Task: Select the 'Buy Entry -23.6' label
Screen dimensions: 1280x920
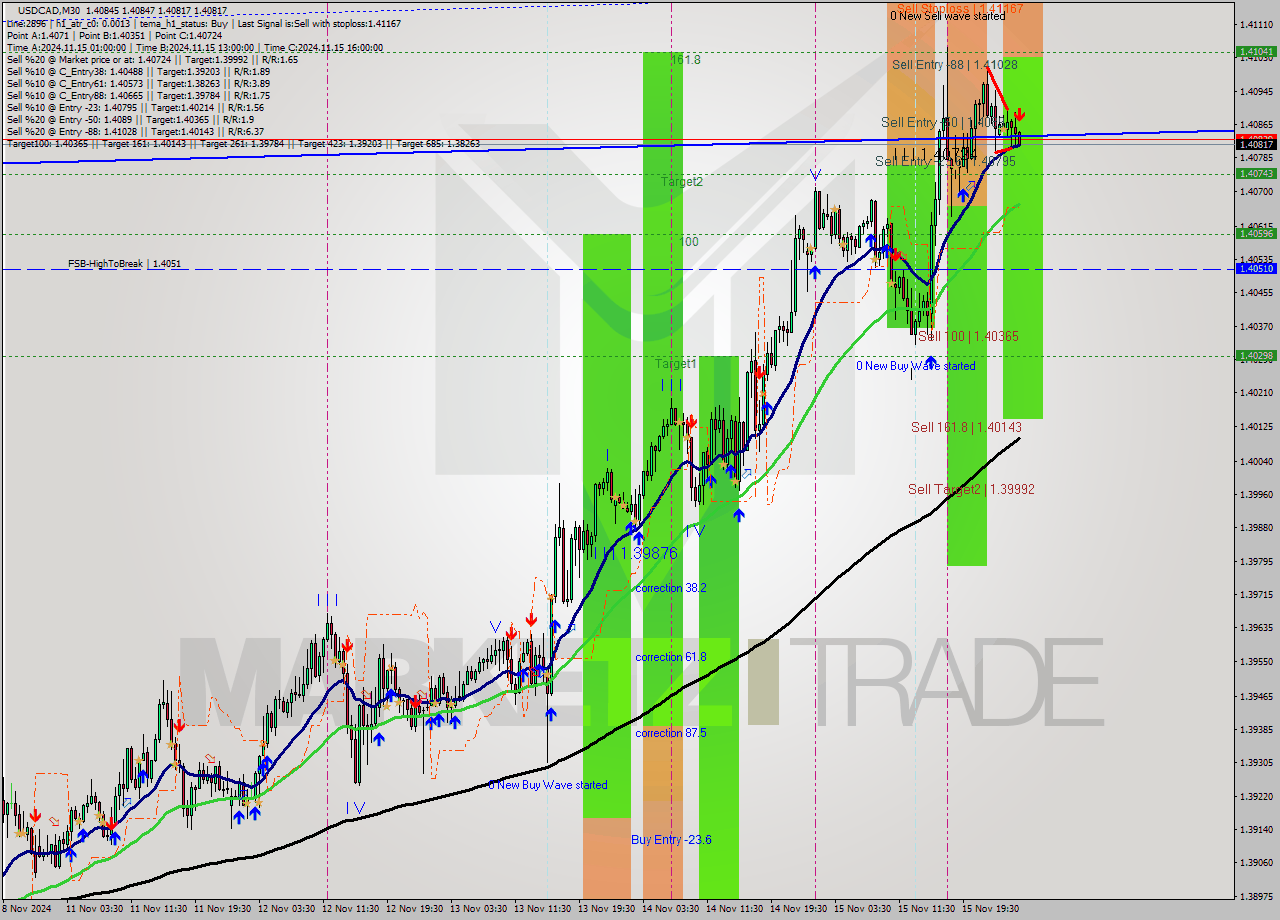Action: point(671,840)
